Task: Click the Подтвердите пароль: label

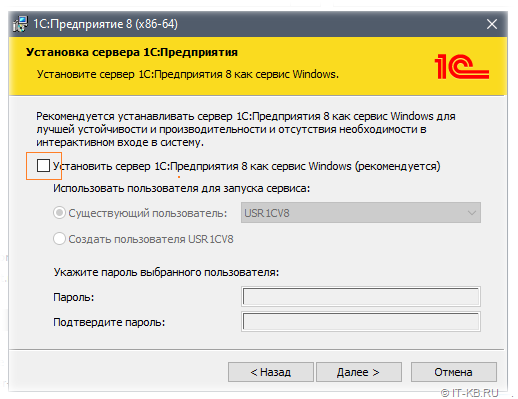Action: click(109, 322)
